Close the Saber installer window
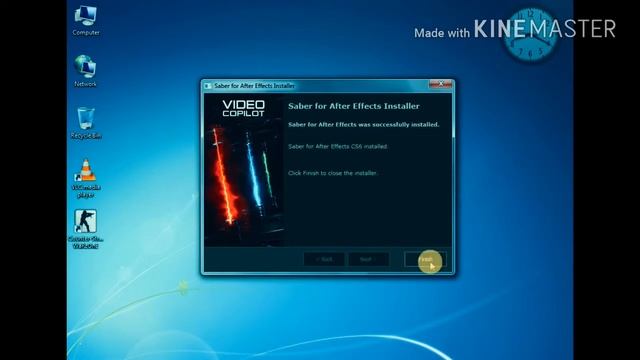The image size is (640, 360). point(440,84)
